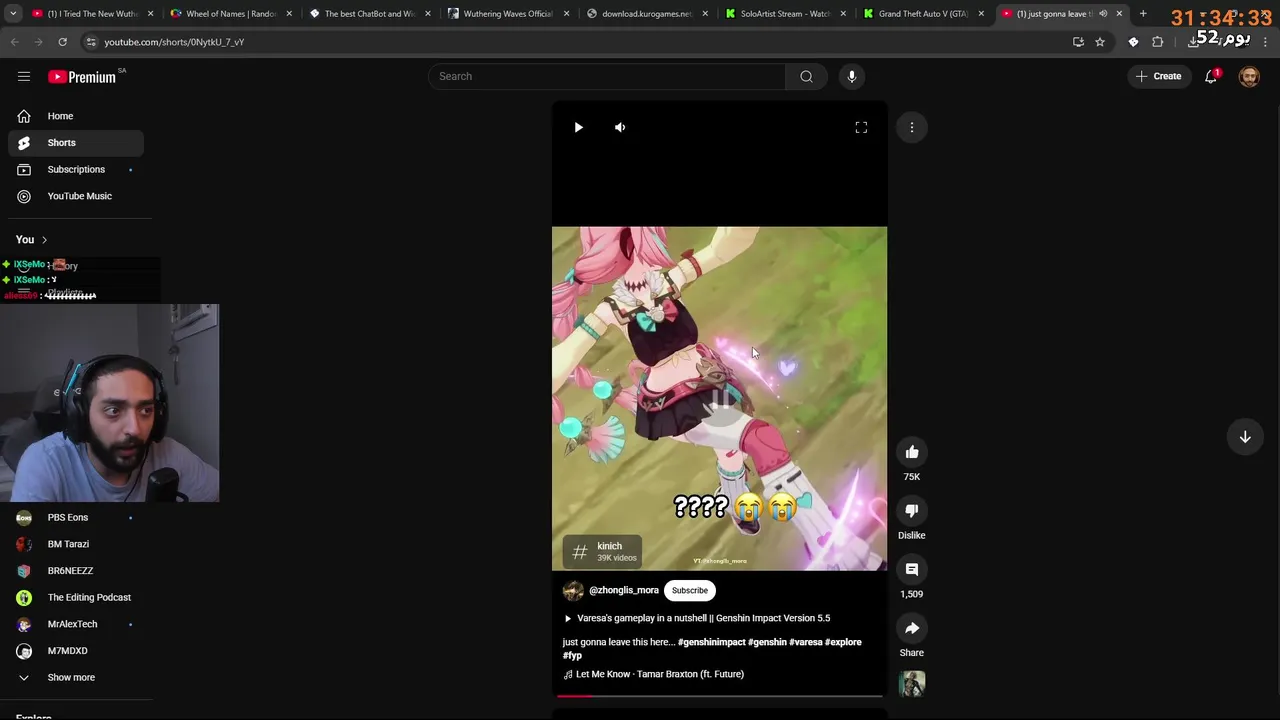Focus the YouTube search field
Screen dimensions: 1280x720
tap(606, 76)
